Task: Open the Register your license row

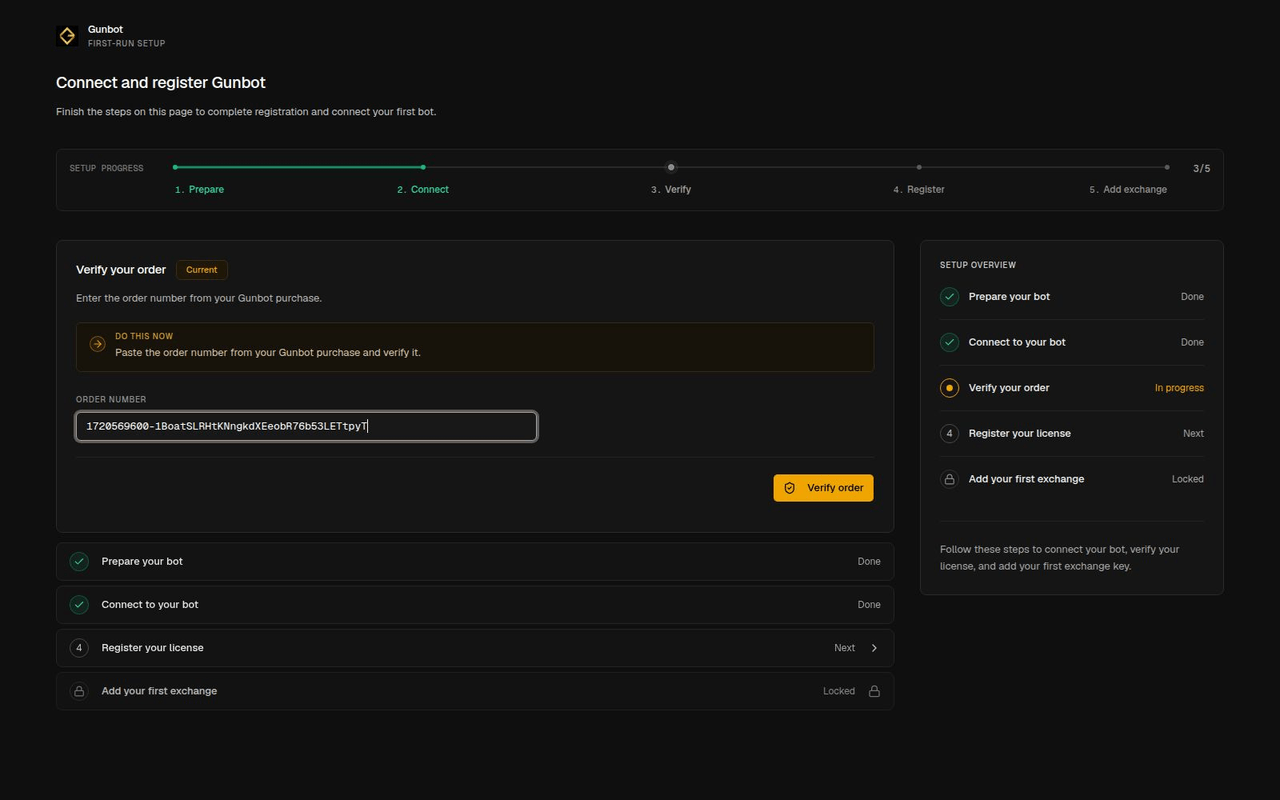Action: click(475, 648)
